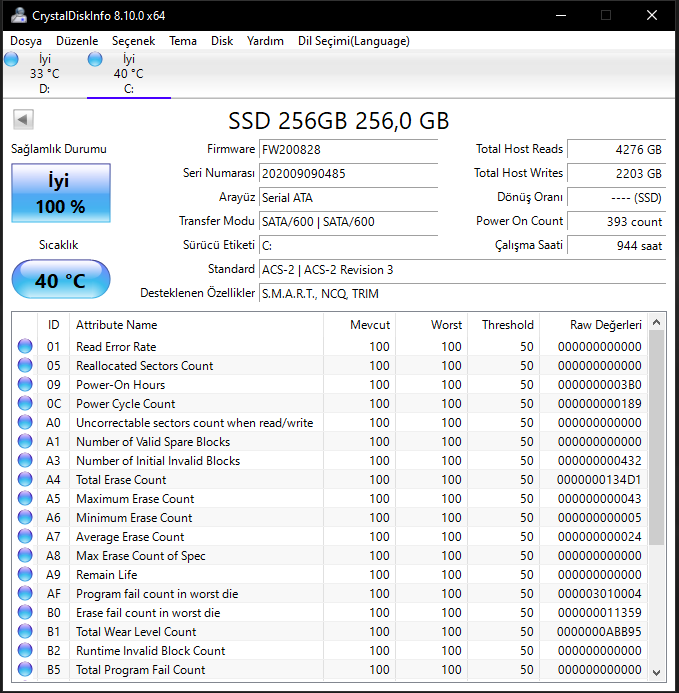The width and height of the screenshot is (679, 693).
Task: Open the Tema menu
Action: [x=183, y=41]
